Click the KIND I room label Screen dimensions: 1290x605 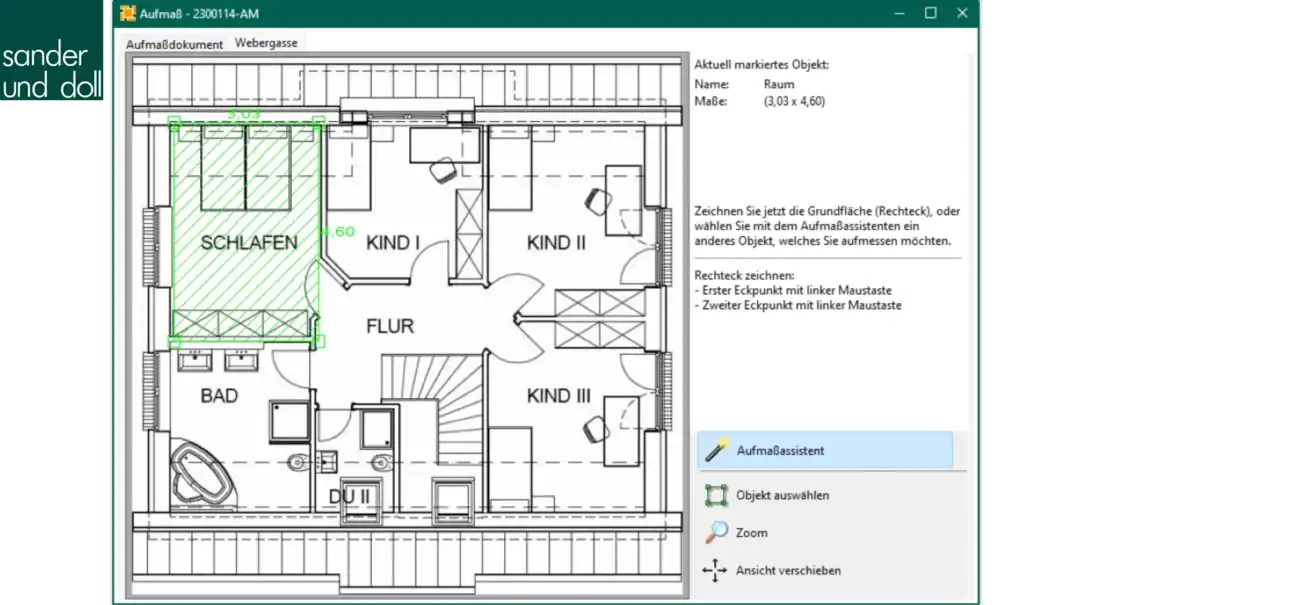pos(393,243)
